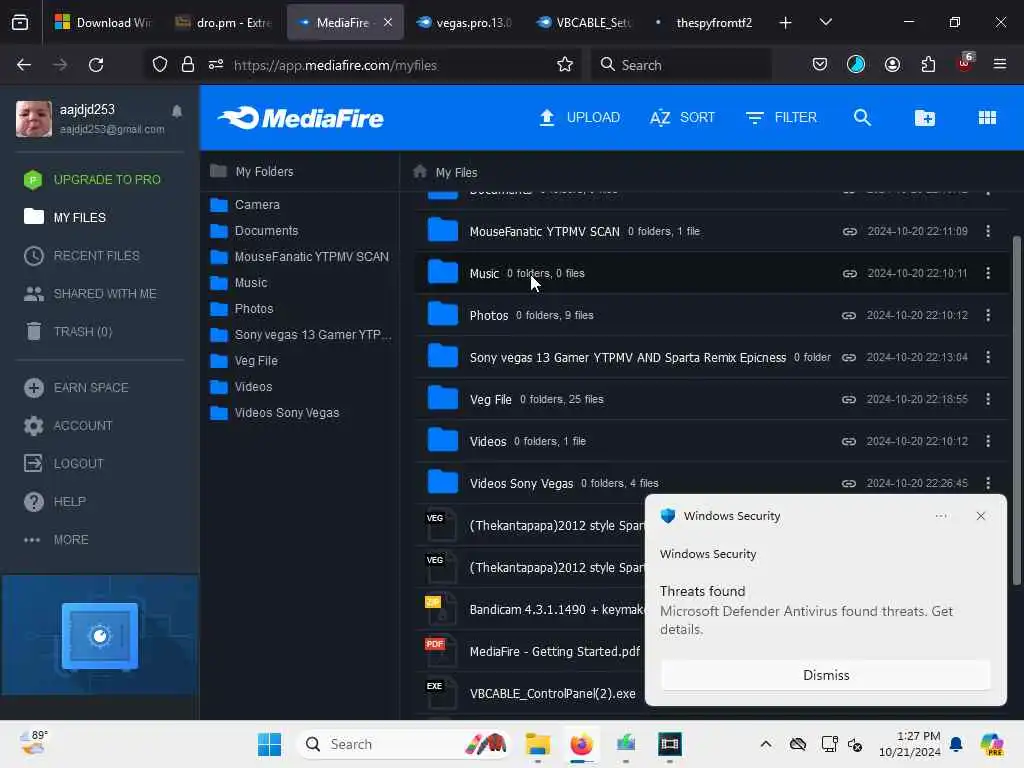The height and width of the screenshot is (768, 1024).
Task: List all browser tabs dropdown arrow
Action: (x=825, y=22)
